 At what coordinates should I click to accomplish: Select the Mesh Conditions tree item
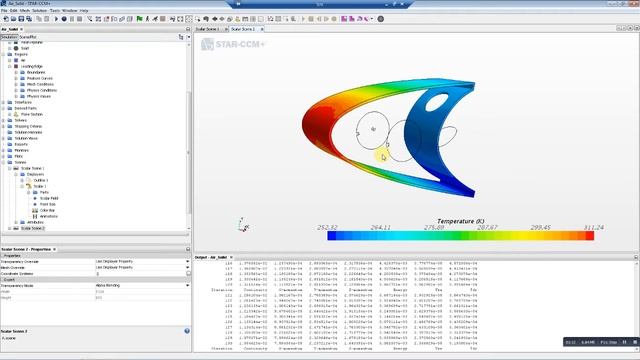click(x=40, y=84)
